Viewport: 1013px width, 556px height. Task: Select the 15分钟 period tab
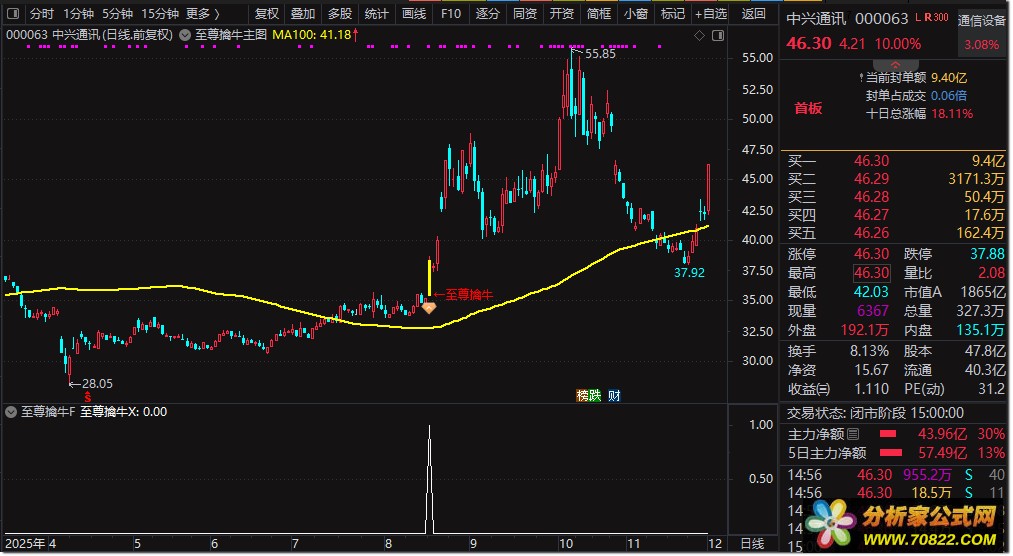(160, 14)
